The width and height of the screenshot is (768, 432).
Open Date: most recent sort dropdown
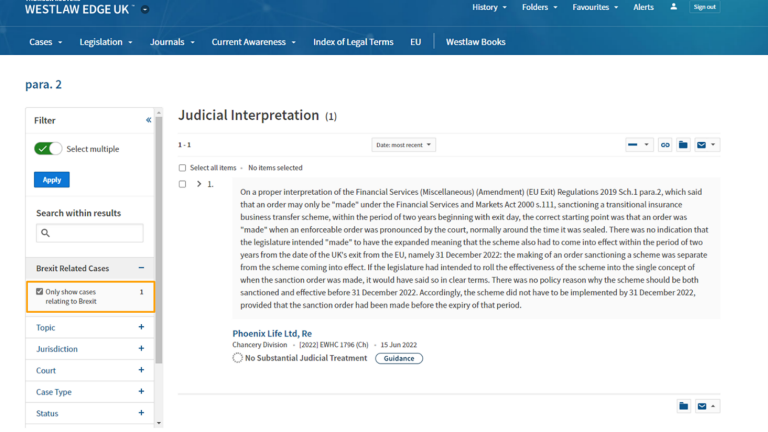[x=404, y=145]
